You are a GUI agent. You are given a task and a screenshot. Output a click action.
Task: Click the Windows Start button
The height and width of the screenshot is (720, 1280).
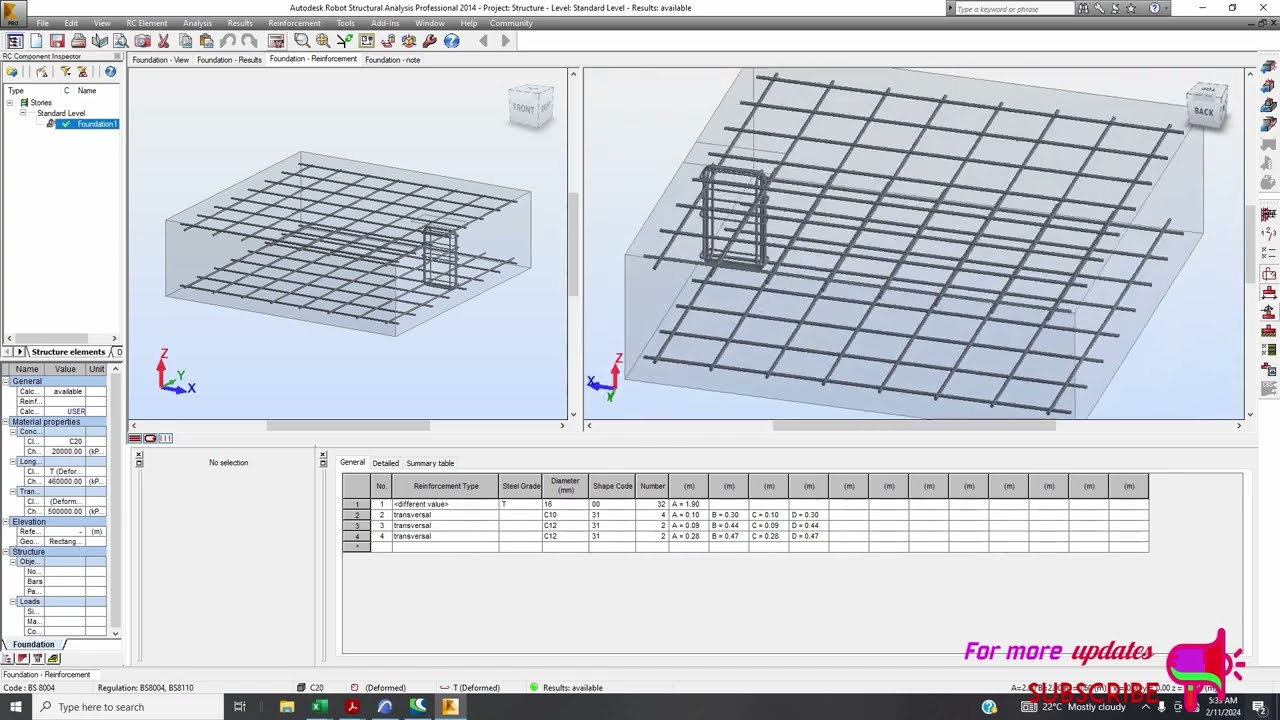[x=15, y=707]
